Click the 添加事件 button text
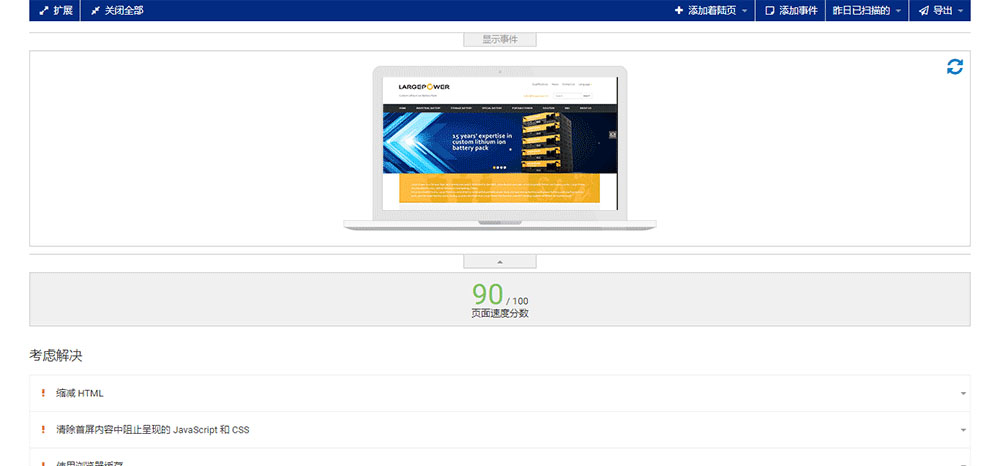This screenshot has height=466, width=1000. [x=797, y=11]
